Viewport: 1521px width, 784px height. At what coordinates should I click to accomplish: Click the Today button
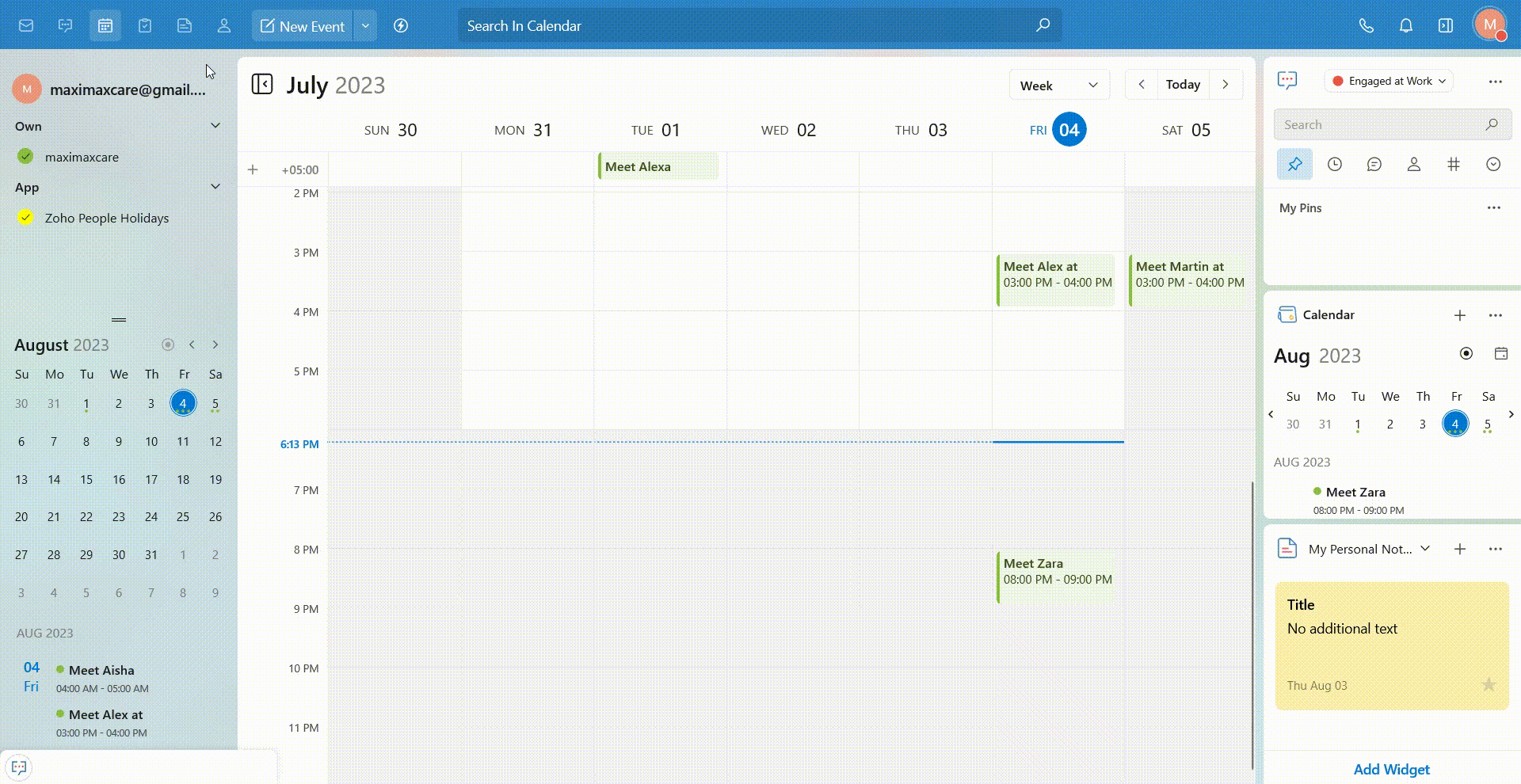(1183, 85)
